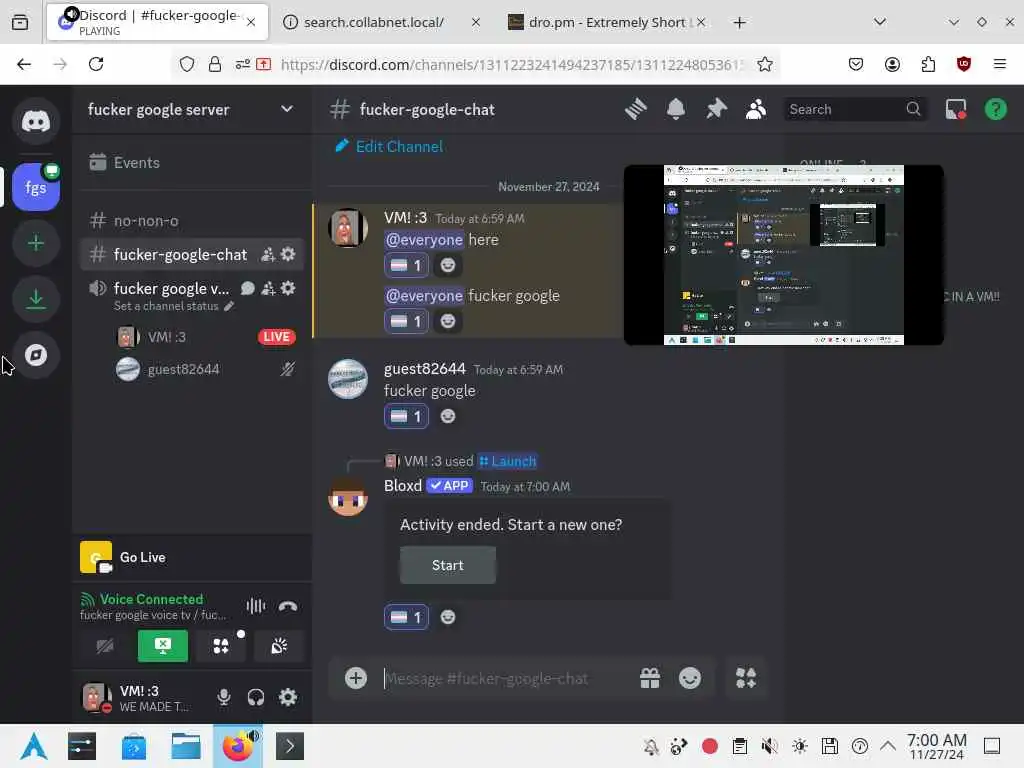Click Start button on Bloxd activity
Viewport: 1024px width, 768px height.
click(447, 565)
